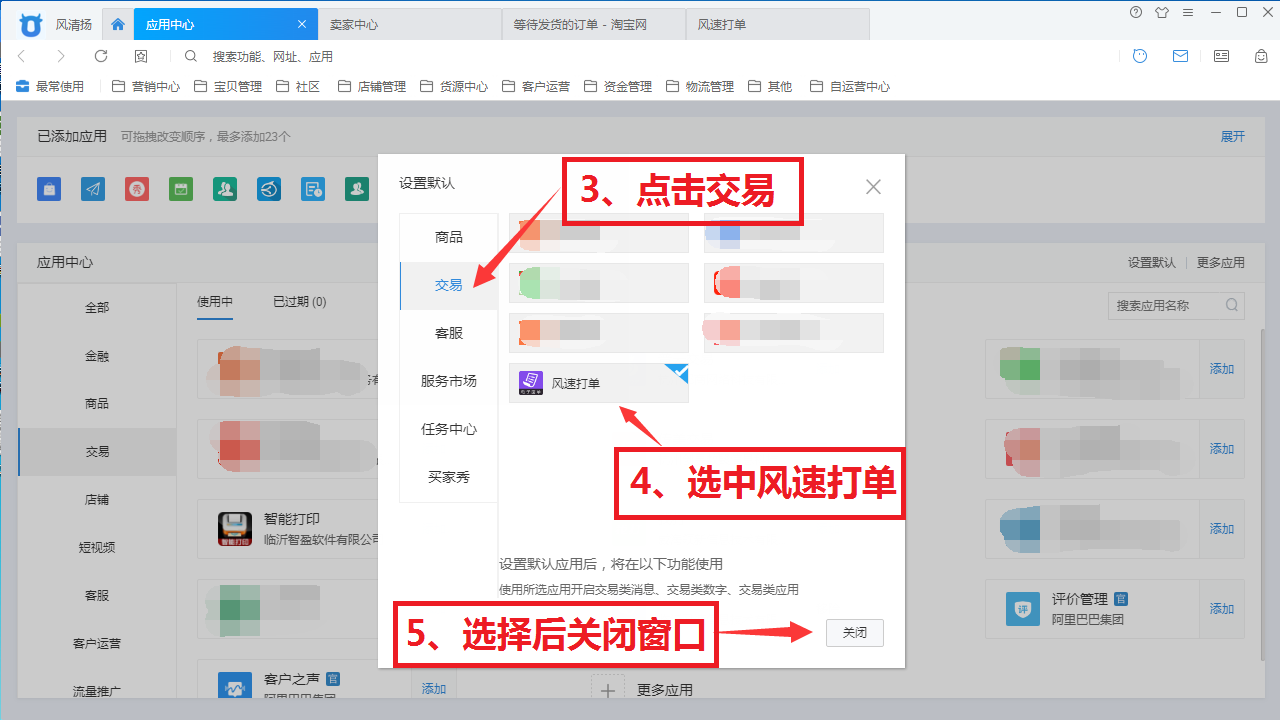This screenshot has width=1280, height=720.
Task: Open the mail envelope icon in the toolbar
Action: pos(1180,56)
